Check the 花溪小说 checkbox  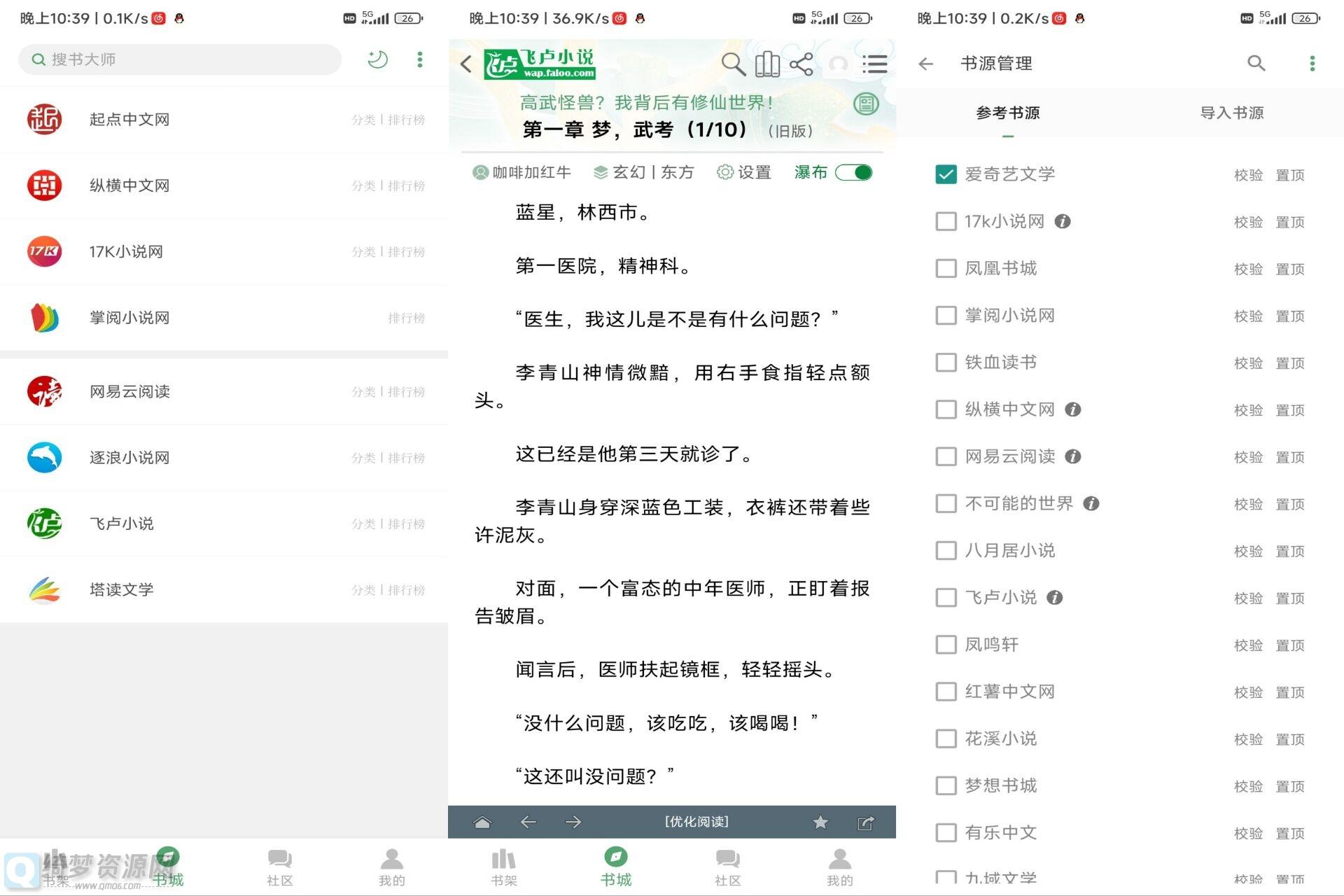point(946,738)
